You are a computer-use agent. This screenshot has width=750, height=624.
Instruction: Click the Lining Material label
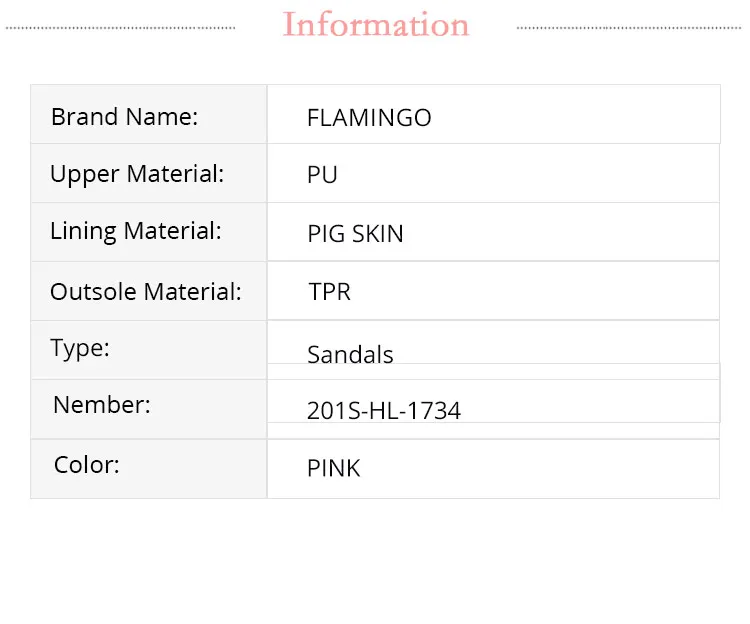[136, 231]
